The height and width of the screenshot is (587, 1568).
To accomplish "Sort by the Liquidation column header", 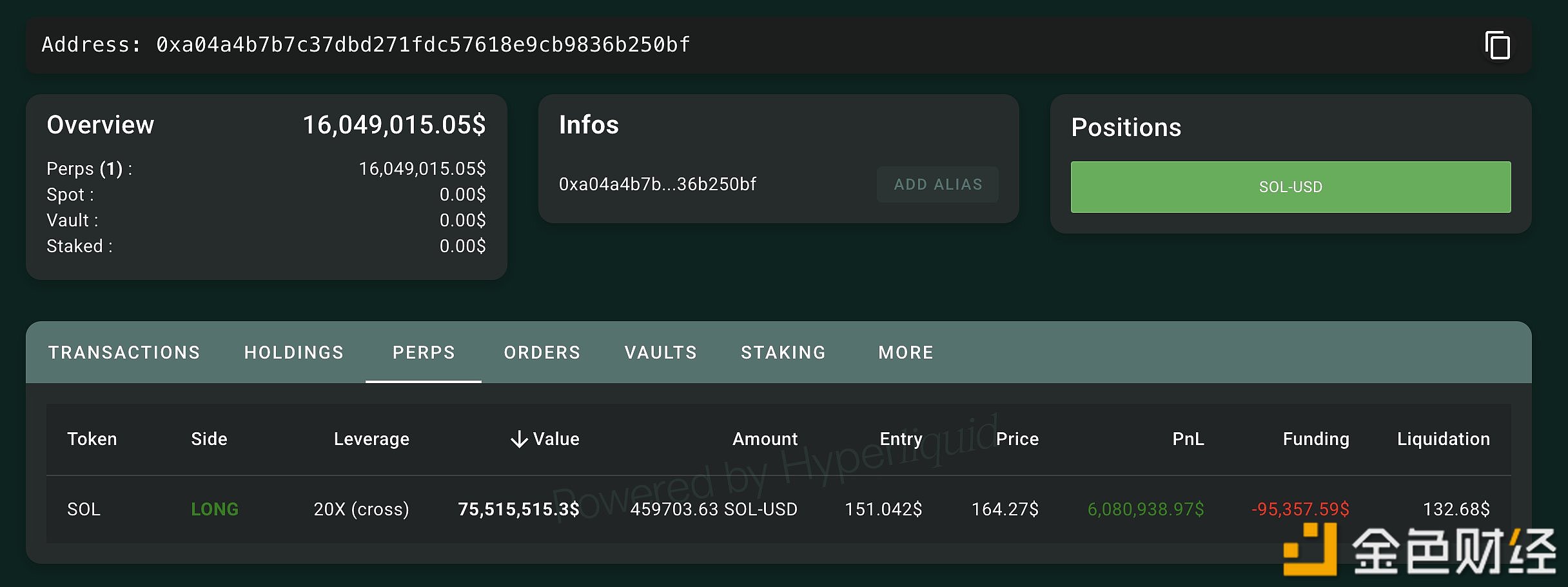I will [1443, 439].
